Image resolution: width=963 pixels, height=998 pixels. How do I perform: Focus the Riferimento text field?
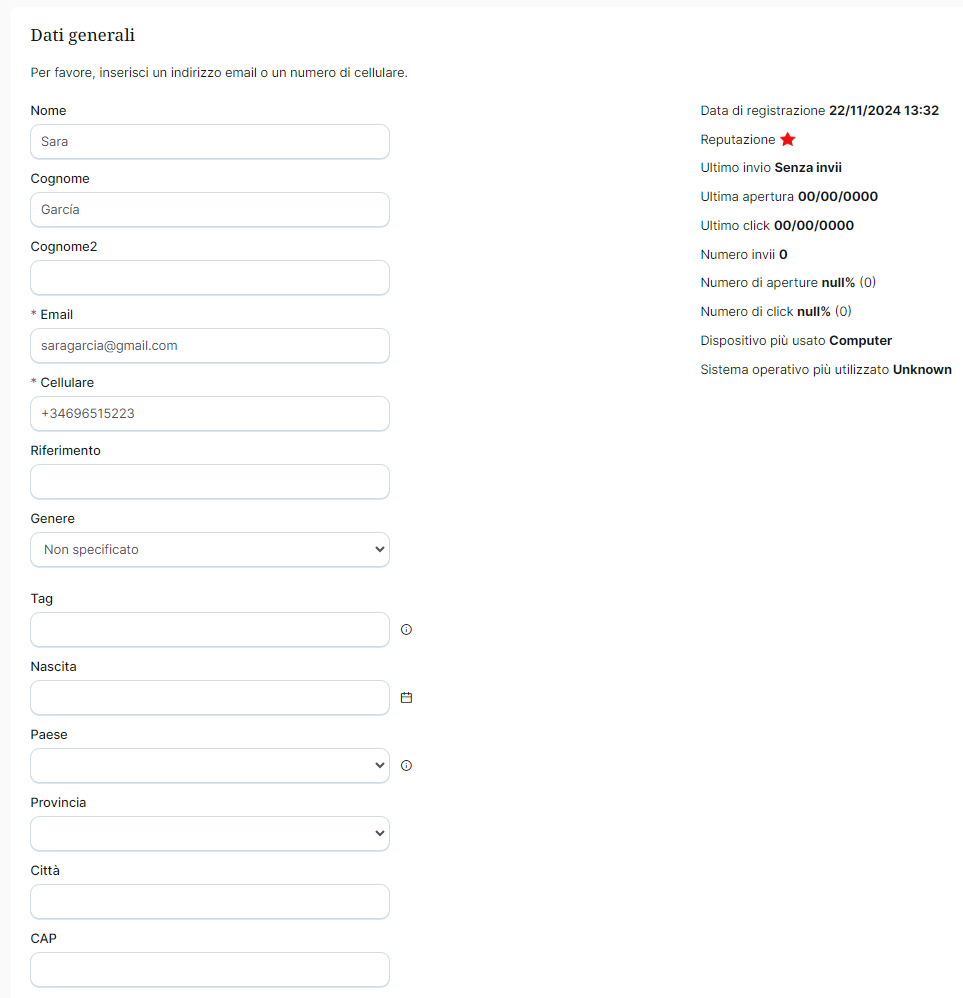point(210,482)
